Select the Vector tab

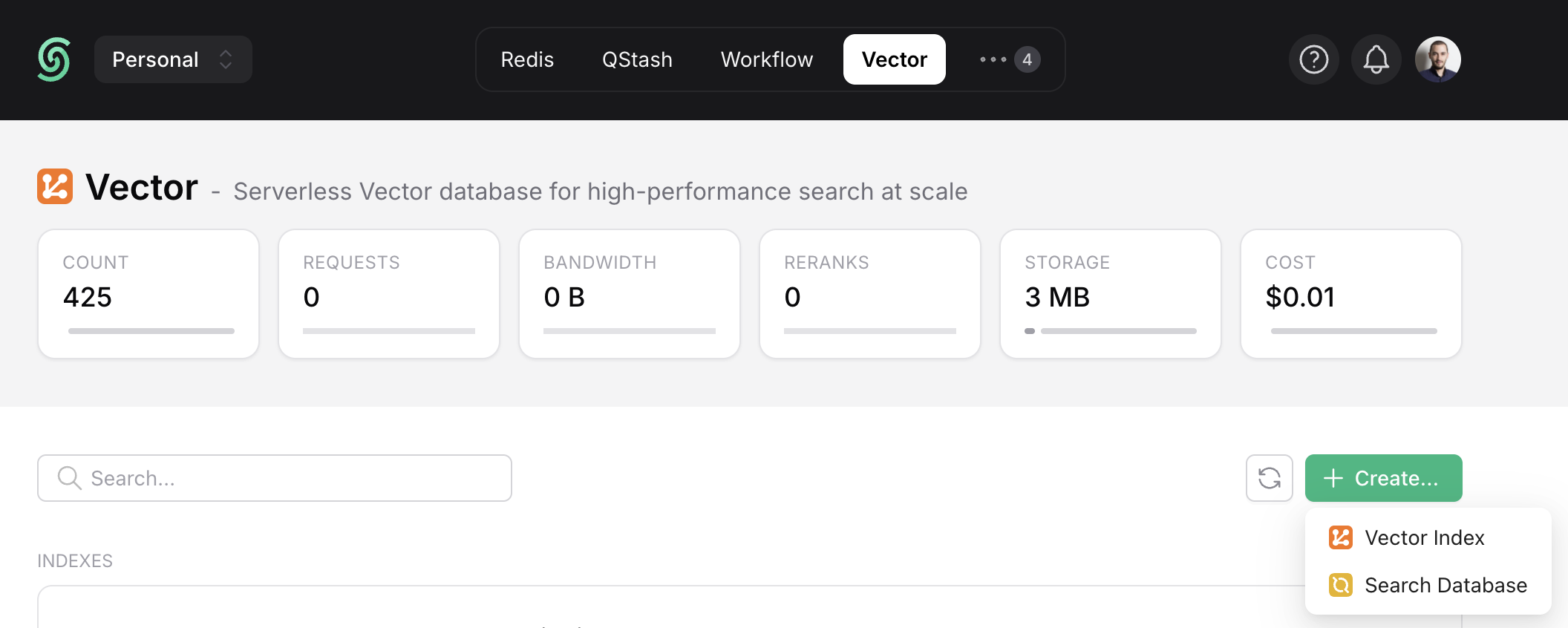point(895,59)
